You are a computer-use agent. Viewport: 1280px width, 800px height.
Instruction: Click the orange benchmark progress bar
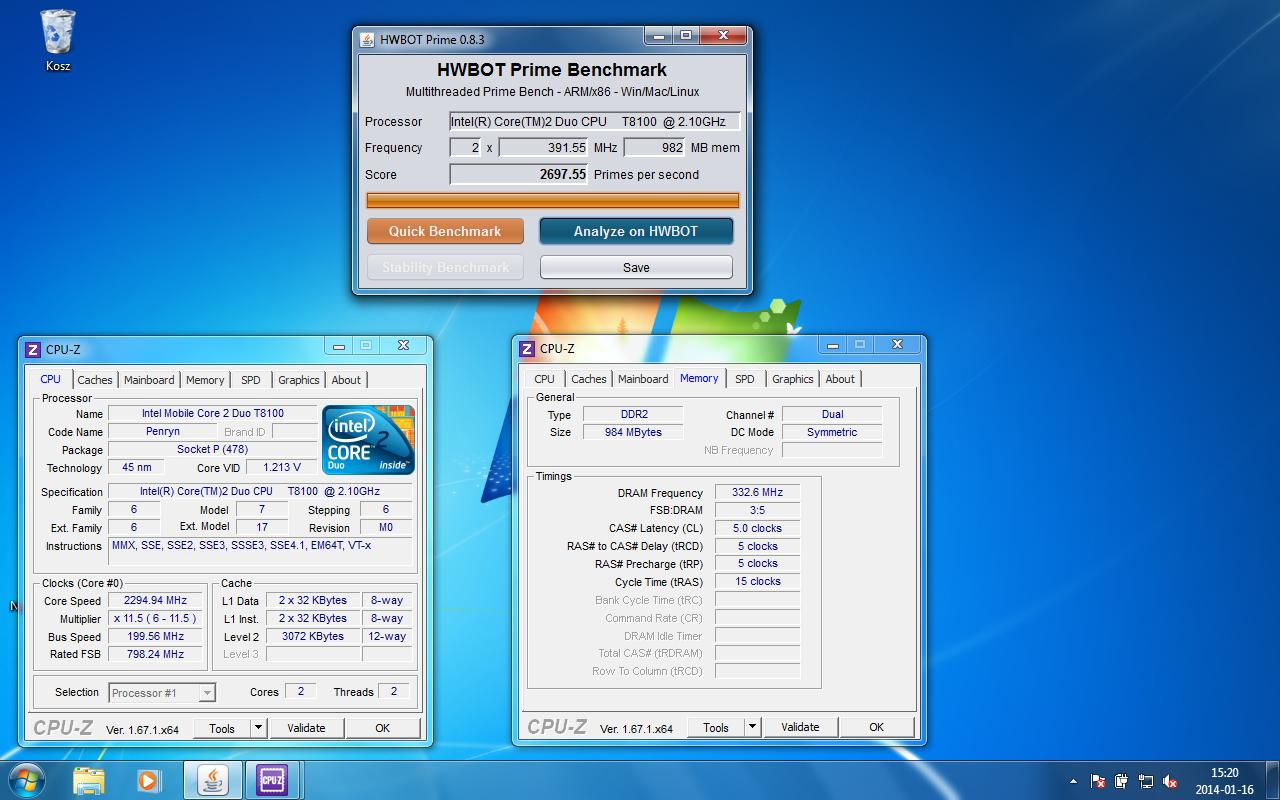click(x=553, y=200)
